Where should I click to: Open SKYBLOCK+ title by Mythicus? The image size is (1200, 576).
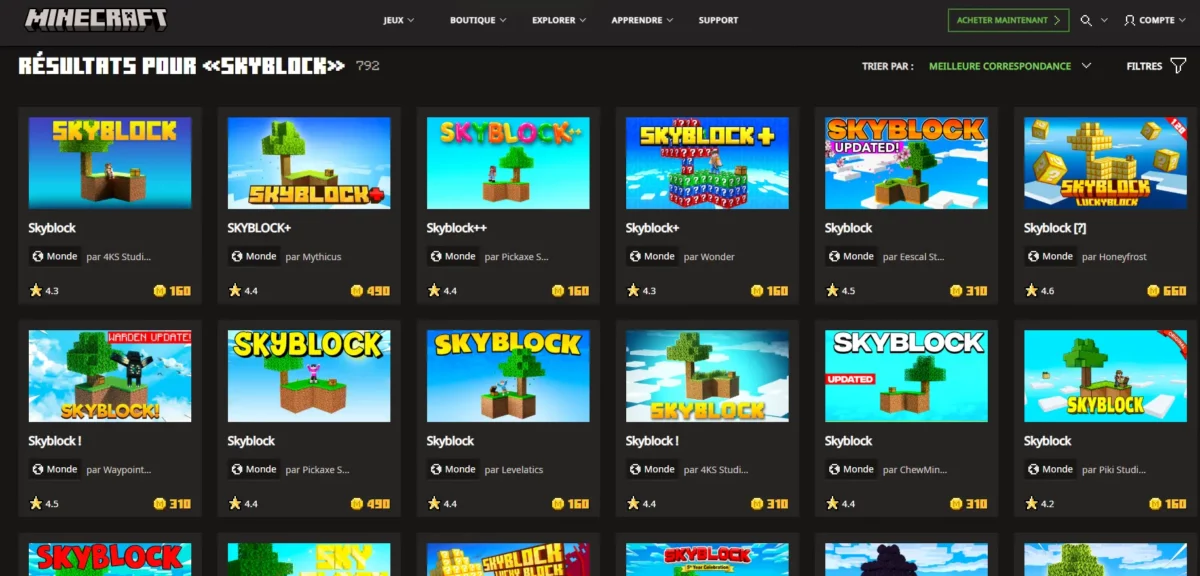pyautogui.click(x=259, y=228)
